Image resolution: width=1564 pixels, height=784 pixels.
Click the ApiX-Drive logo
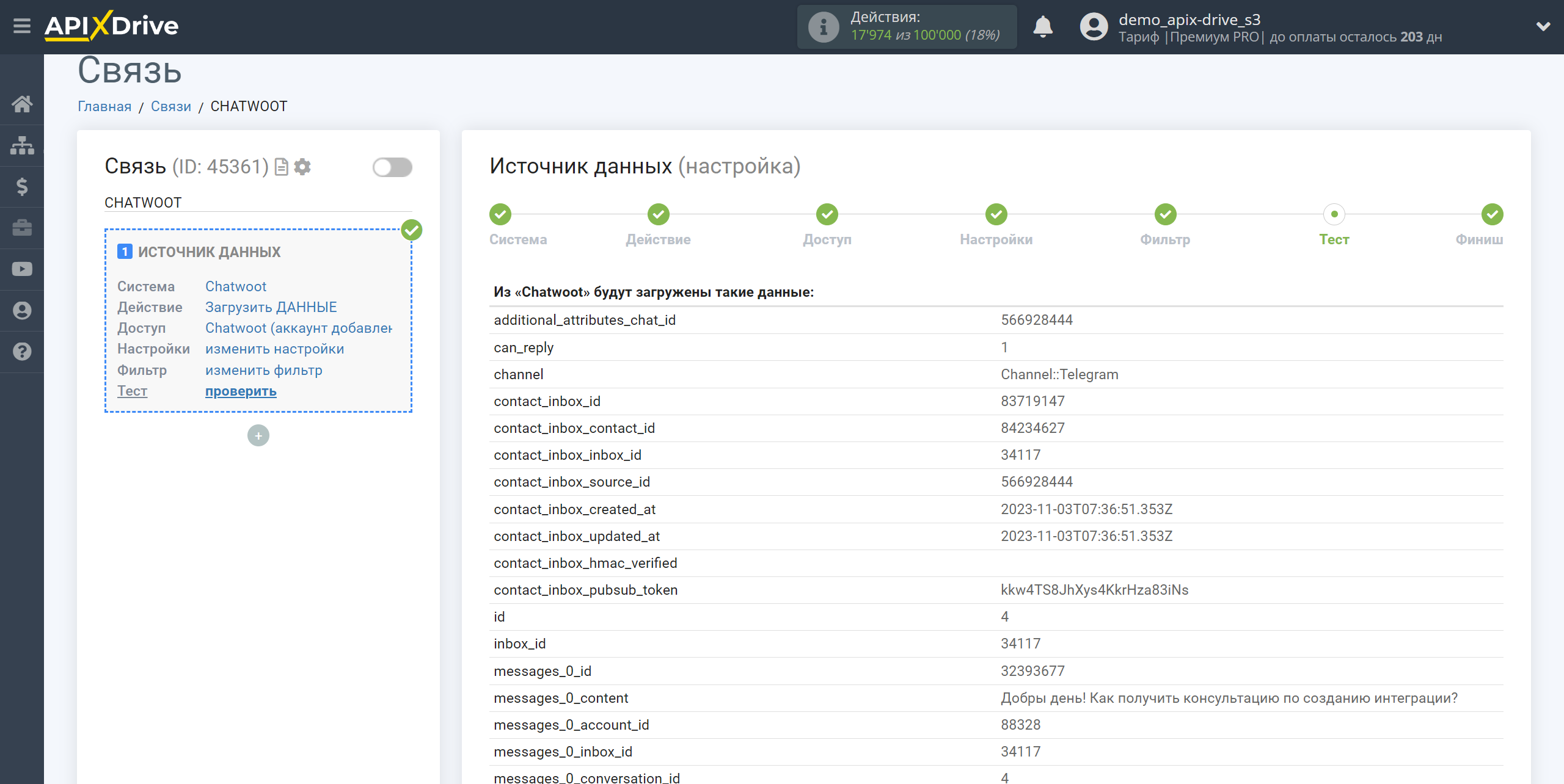tap(112, 26)
